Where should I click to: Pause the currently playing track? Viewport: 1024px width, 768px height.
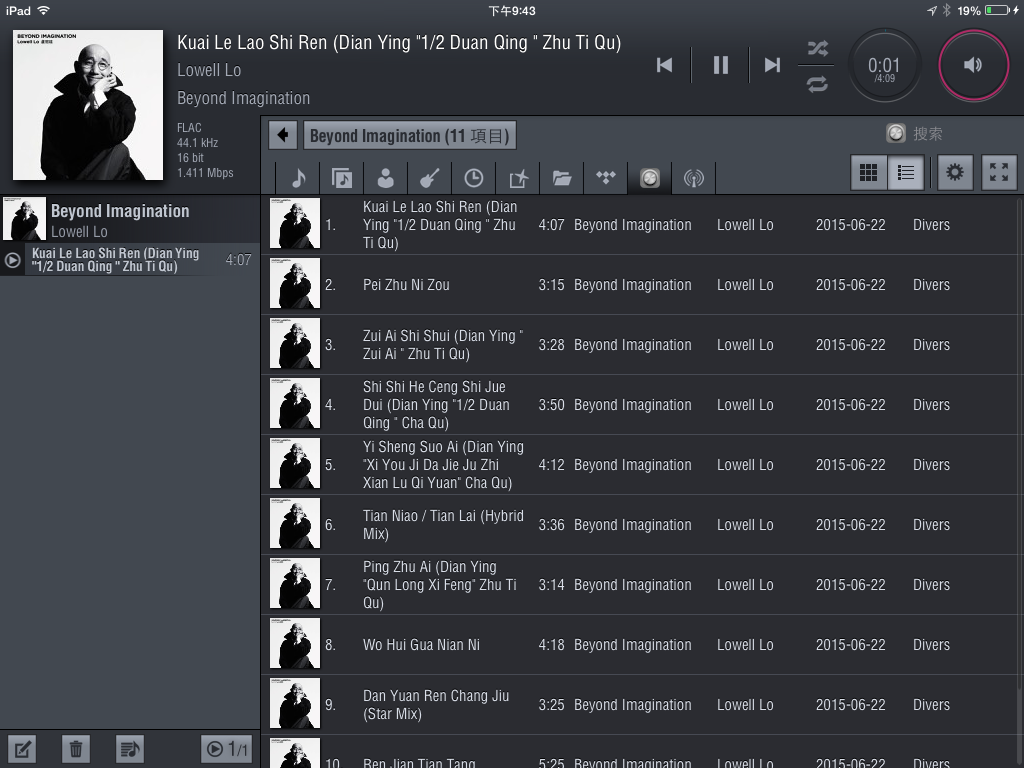point(720,65)
